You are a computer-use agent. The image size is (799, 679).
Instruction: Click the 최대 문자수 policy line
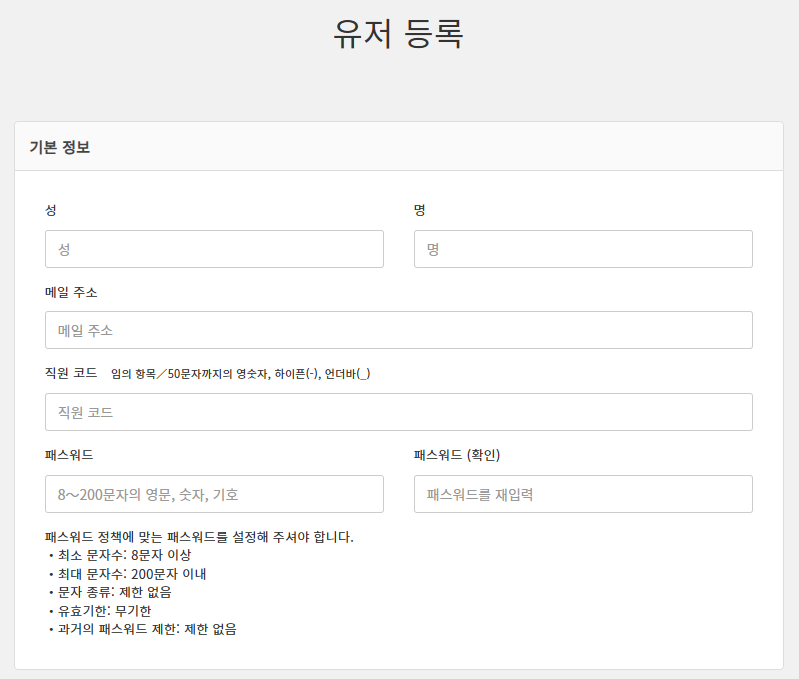click(x=127, y=574)
